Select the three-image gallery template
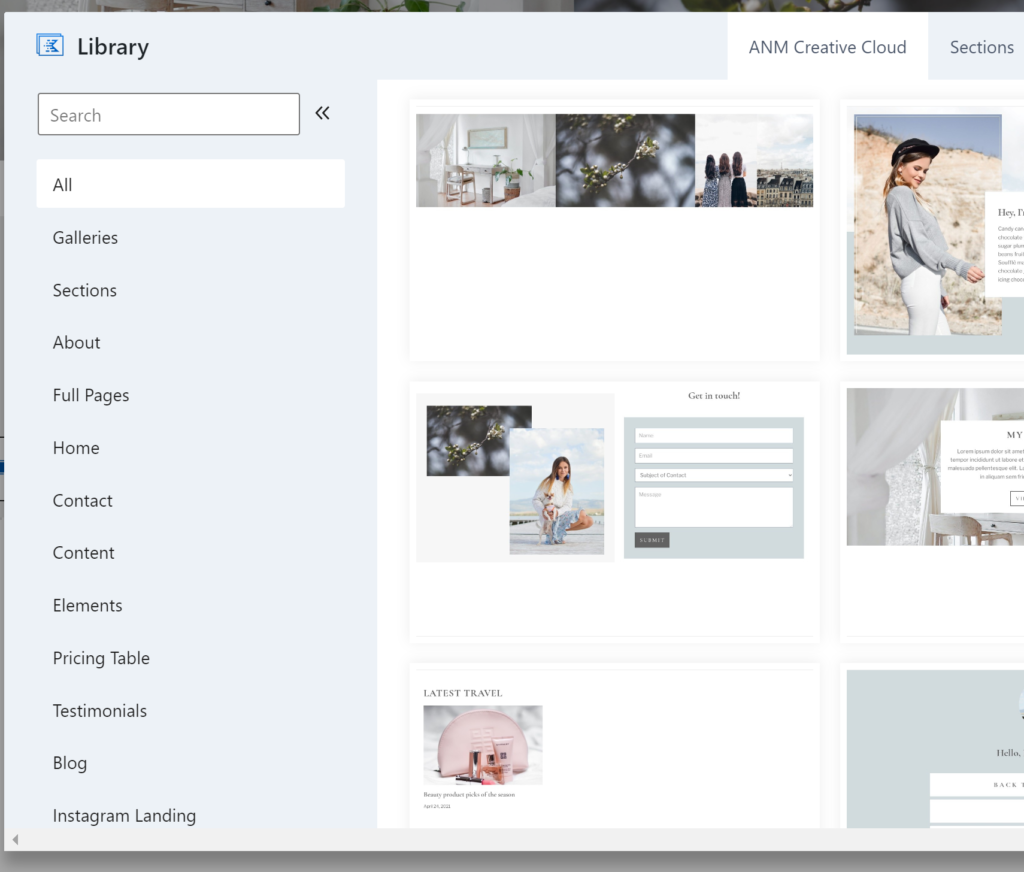The height and width of the screenshot is (872, 1024). (x=614, y=230)
